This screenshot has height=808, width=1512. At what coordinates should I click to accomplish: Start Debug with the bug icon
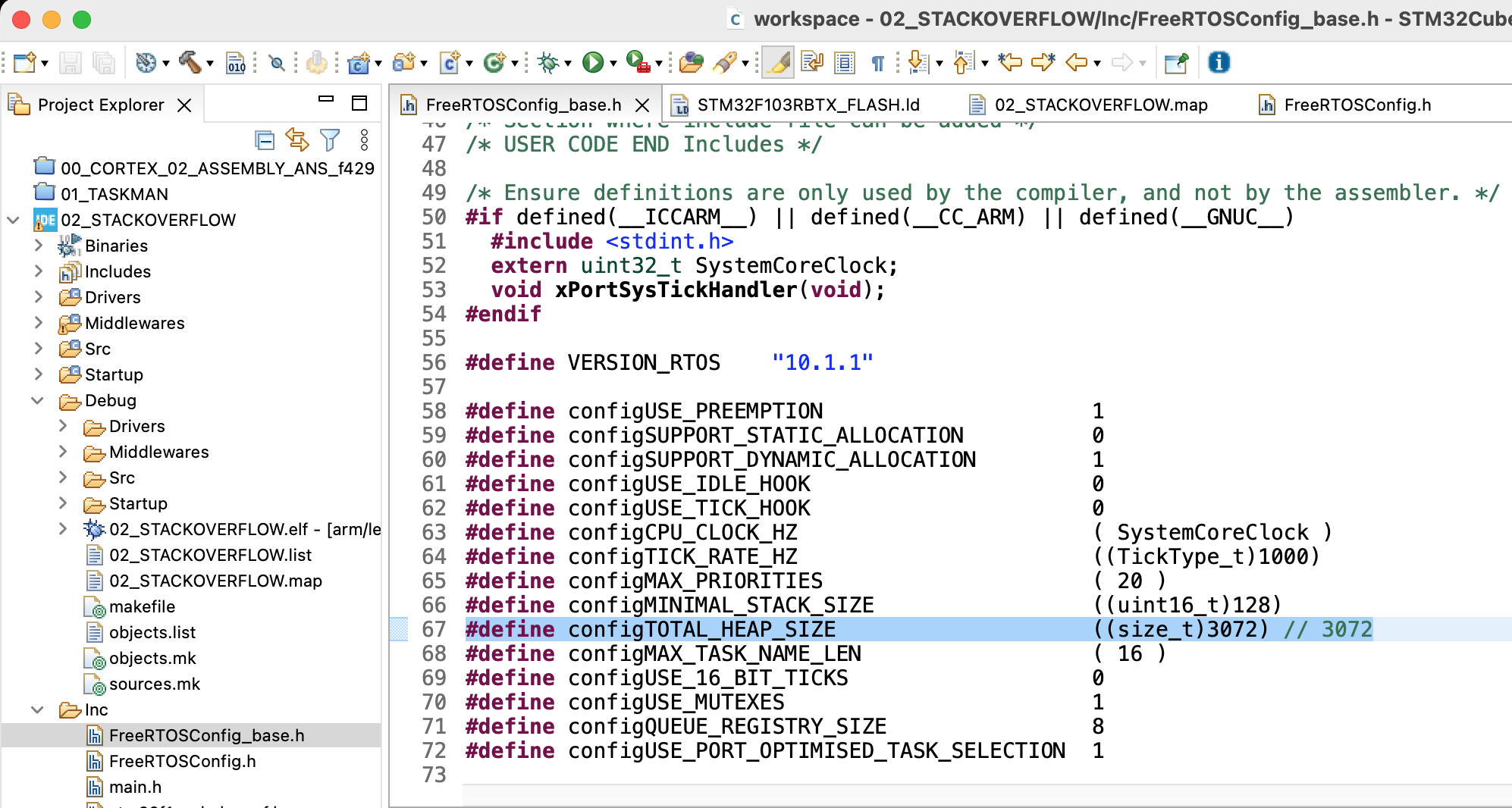pos(547,62)
